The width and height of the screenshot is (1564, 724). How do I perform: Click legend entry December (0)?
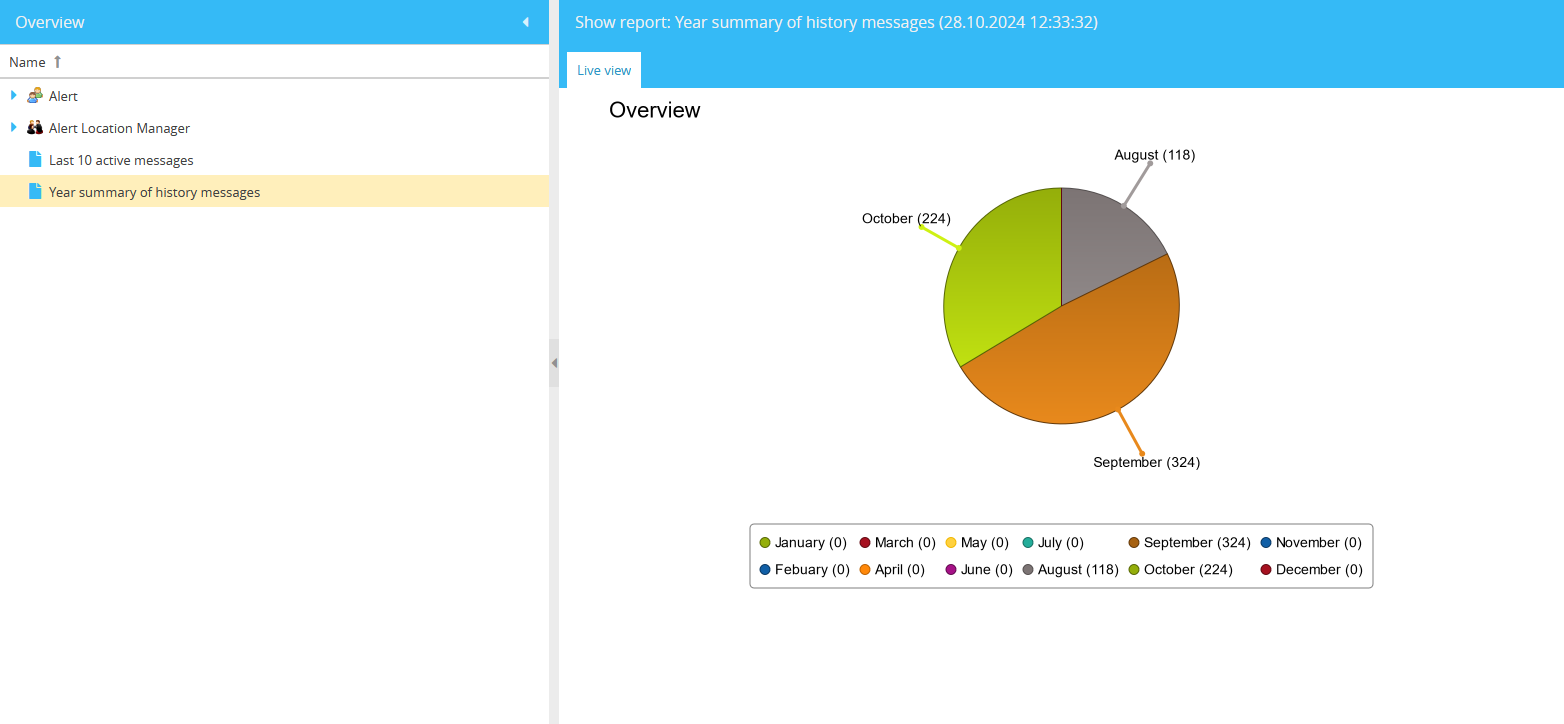1319,570
